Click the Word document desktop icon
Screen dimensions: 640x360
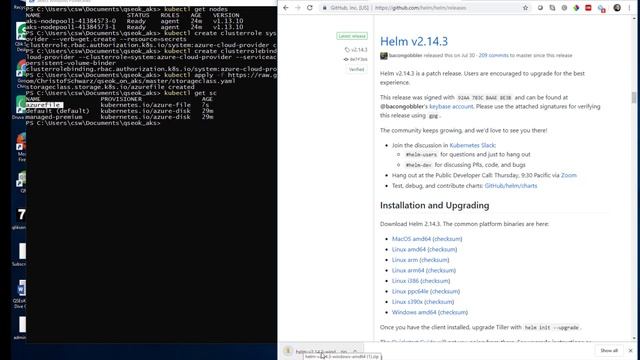tap(21, 288)
